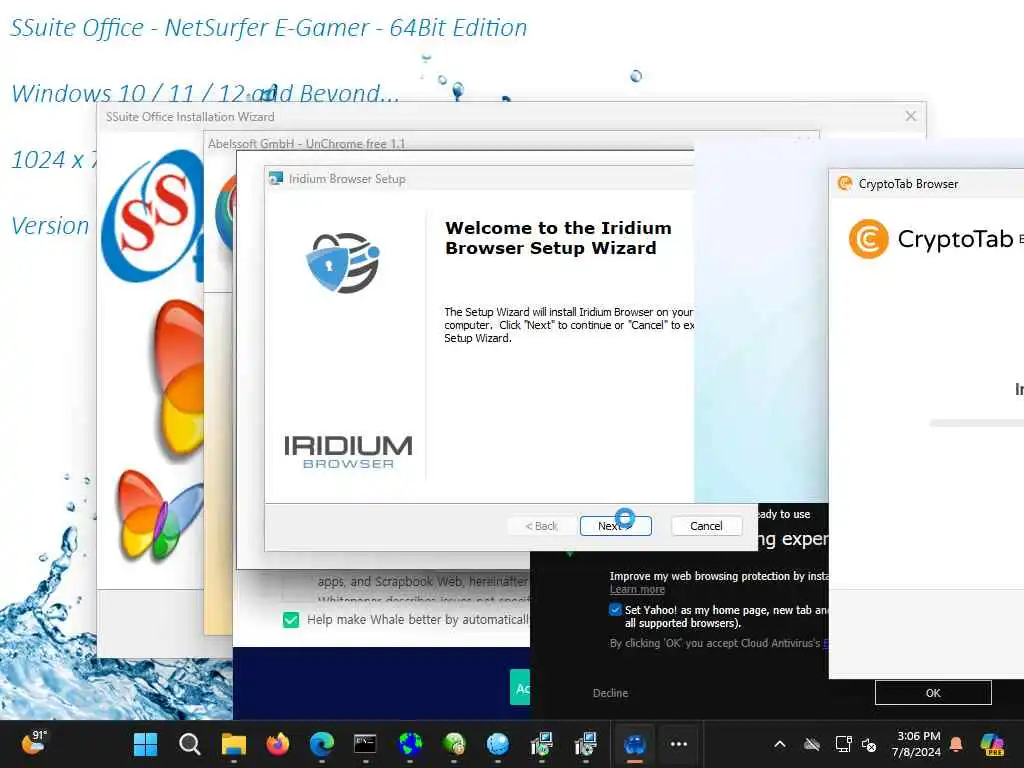Open the weather widget showing 91°

(34, 743)
